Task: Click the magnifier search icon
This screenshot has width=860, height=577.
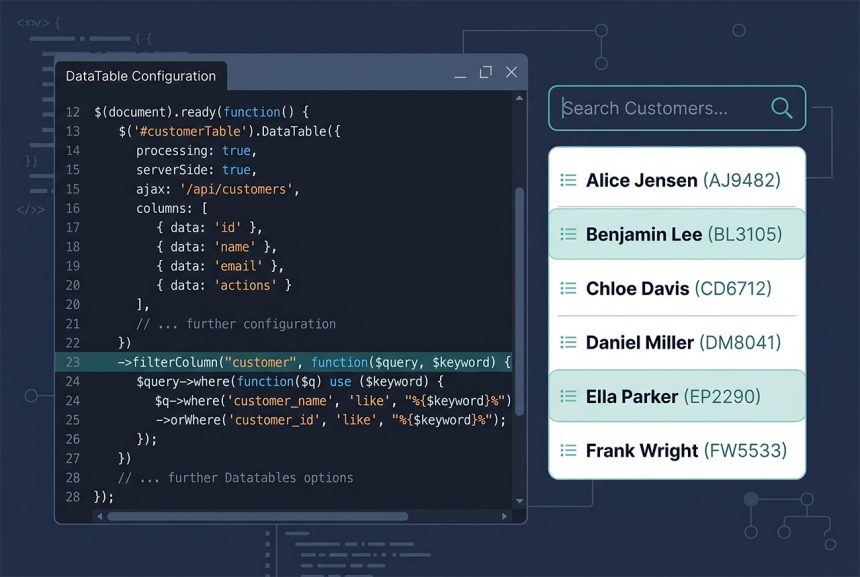Action: [782, 108]
